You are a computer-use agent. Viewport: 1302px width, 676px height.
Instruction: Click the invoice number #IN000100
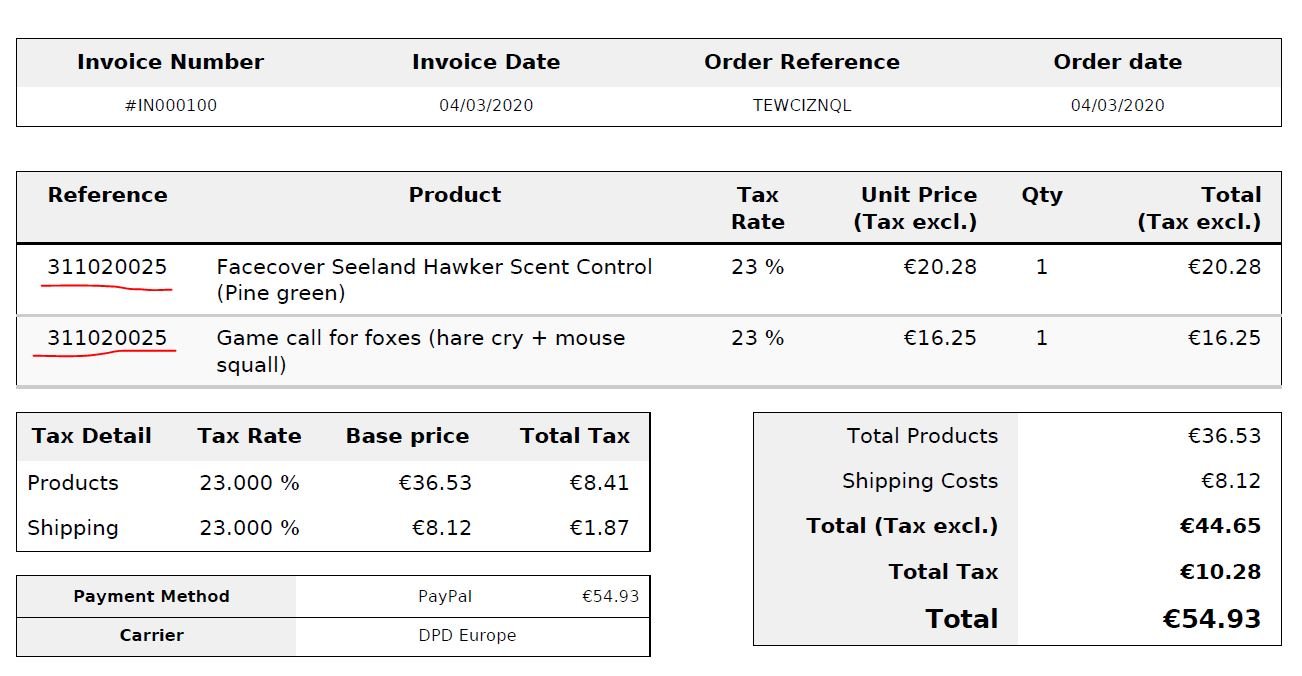tap(171, 105)
